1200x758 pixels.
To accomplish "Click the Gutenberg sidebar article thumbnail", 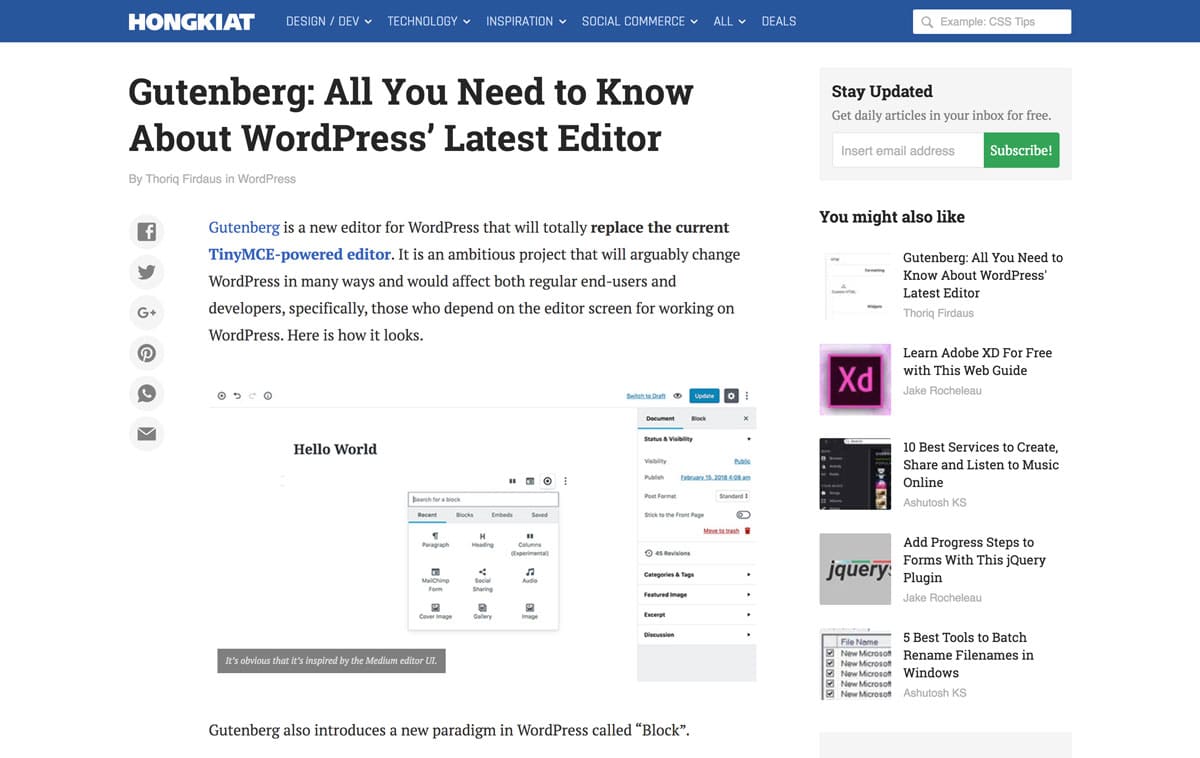I will point(855,284).
